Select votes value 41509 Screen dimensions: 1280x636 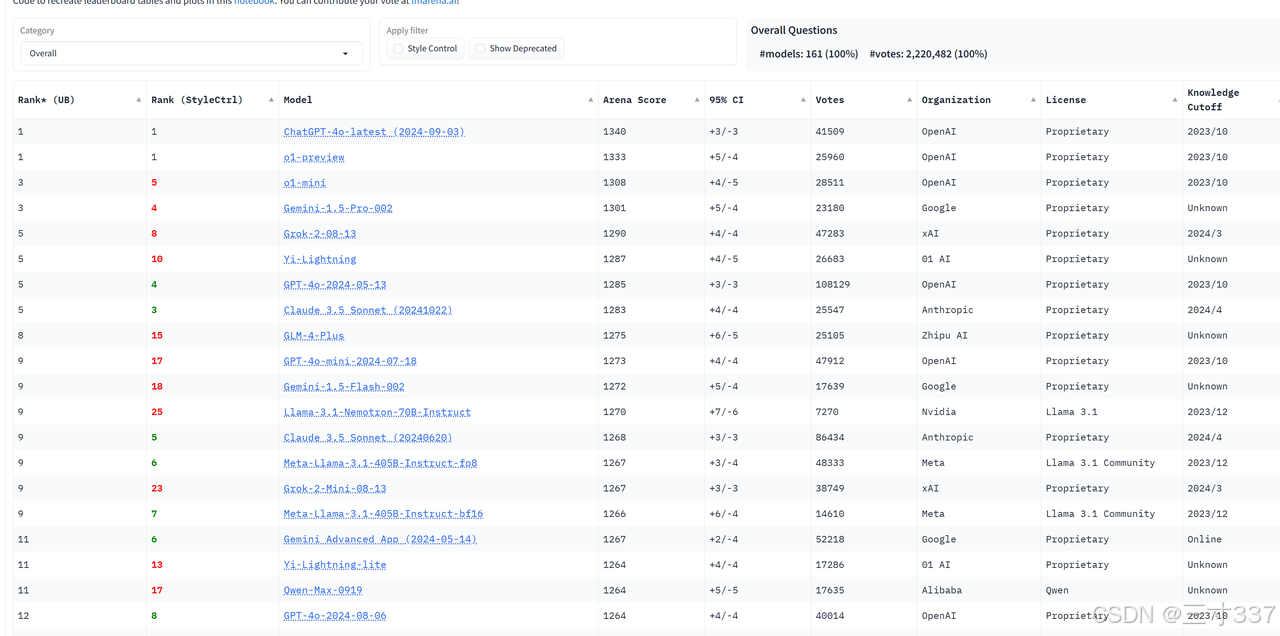click(x=830, y=132)
